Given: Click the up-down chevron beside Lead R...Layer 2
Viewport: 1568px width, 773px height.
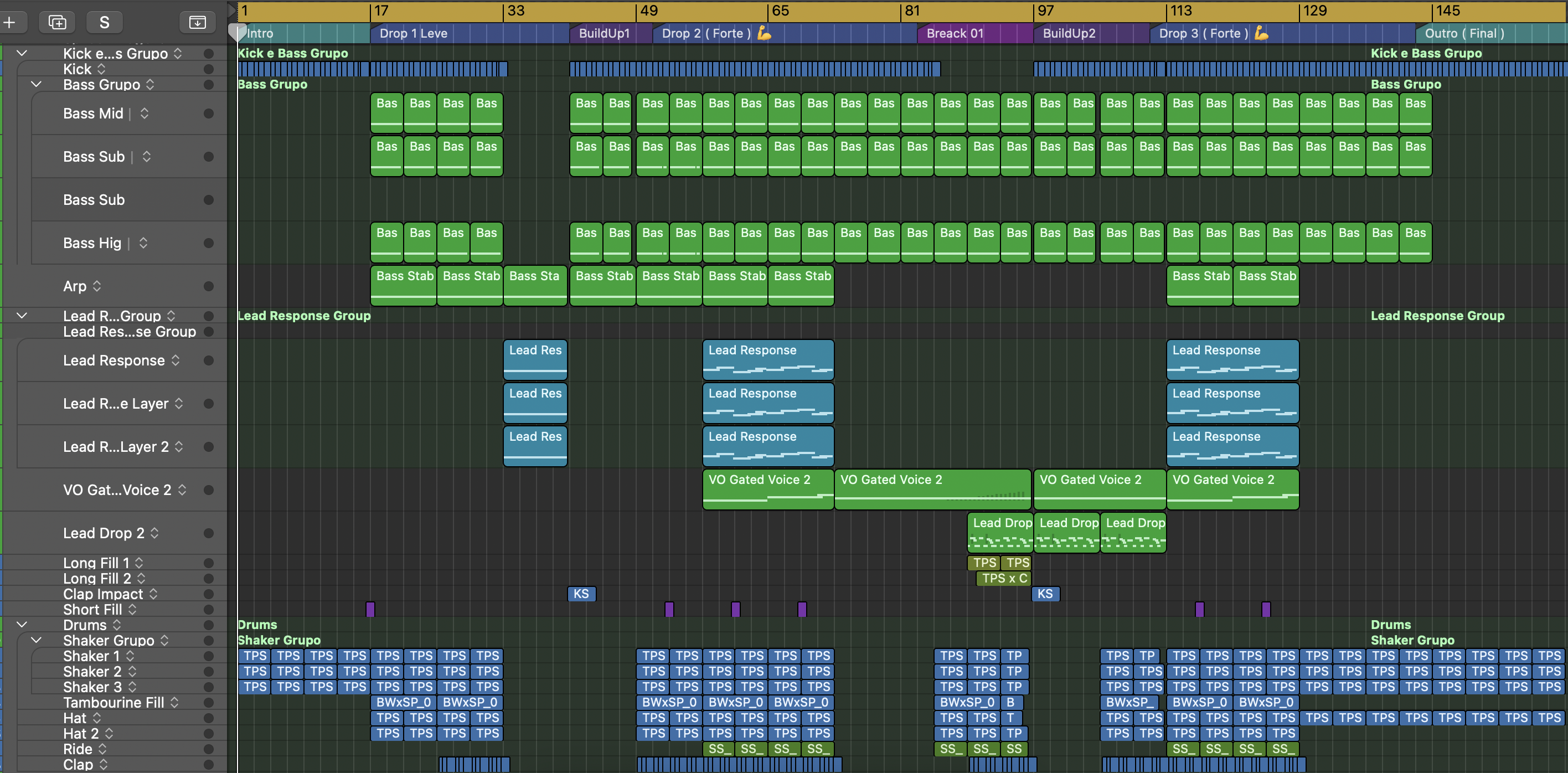Looking at the screenshot, I should pos(179,447).
